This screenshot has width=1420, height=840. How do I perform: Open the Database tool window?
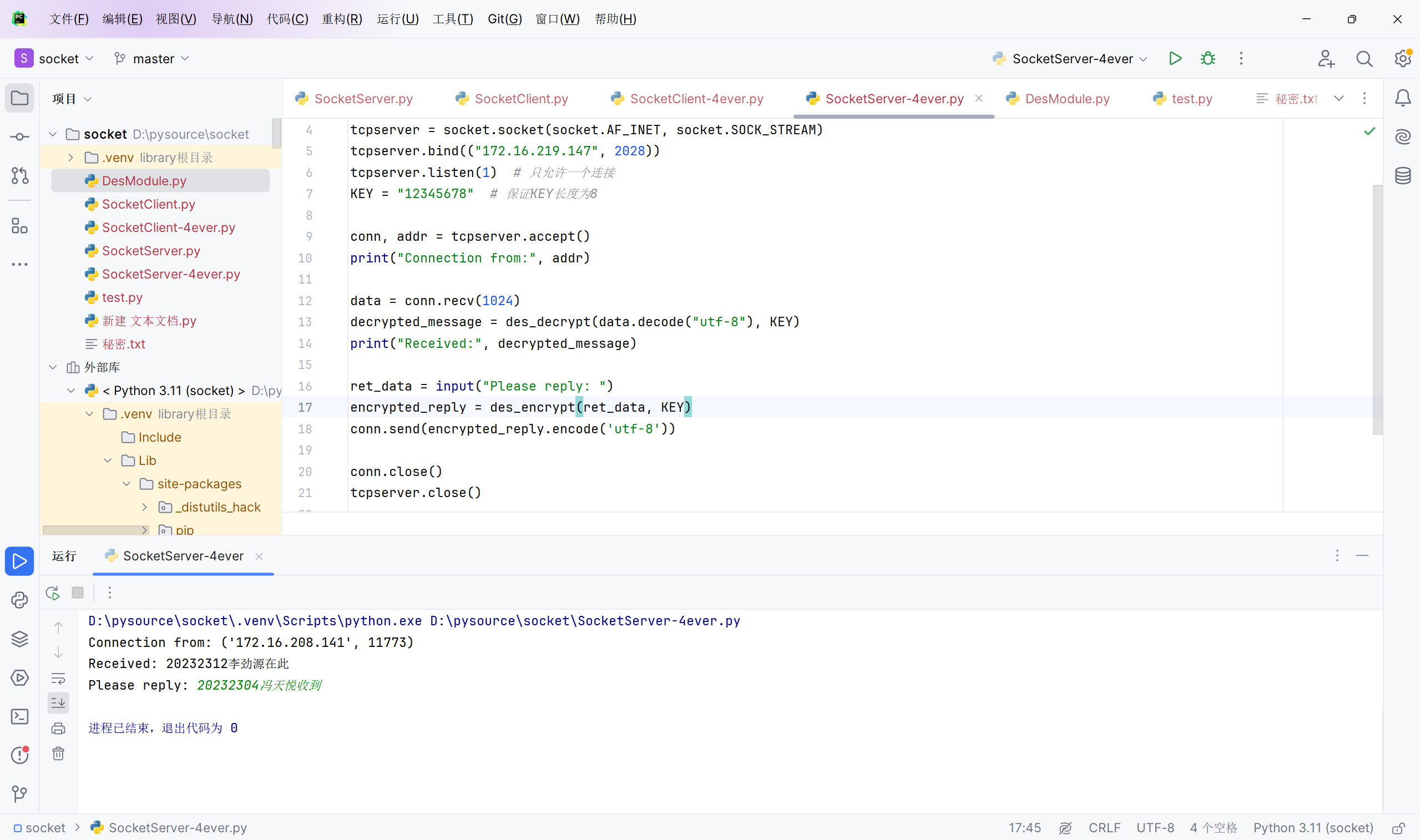point(1402,175)
